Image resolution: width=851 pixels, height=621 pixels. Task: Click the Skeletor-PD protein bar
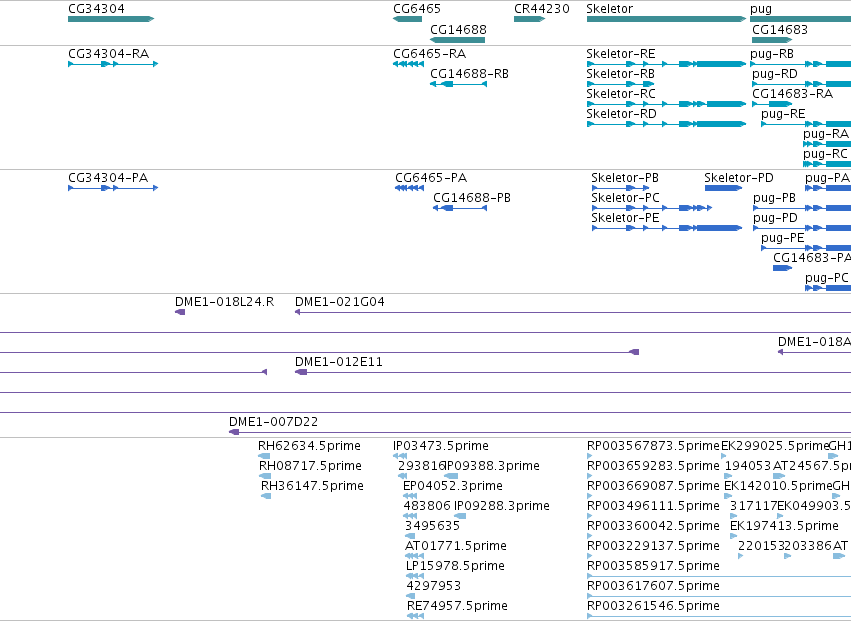[723, 188]
